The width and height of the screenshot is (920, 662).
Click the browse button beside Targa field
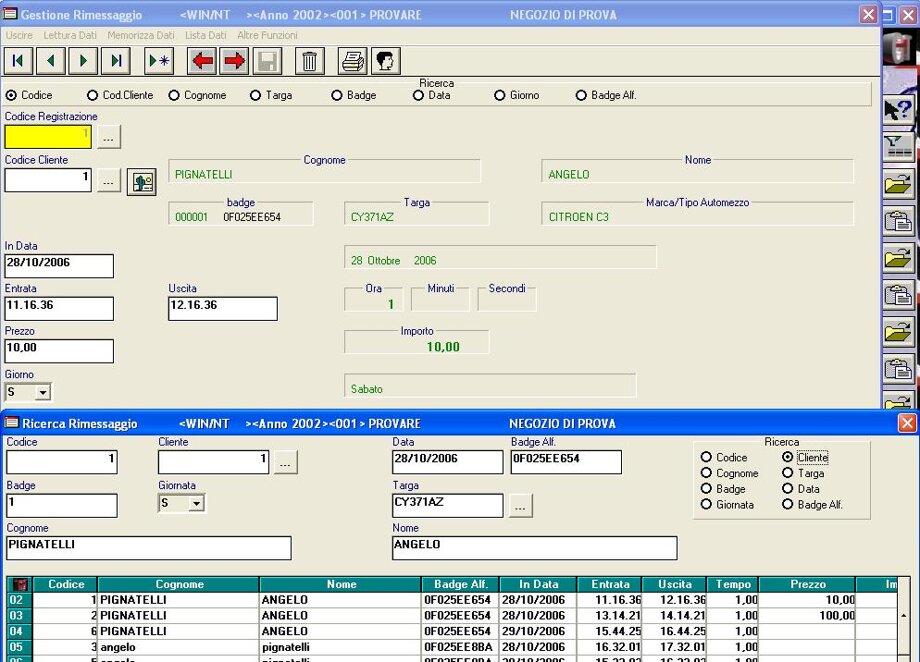tap(520, 507)
